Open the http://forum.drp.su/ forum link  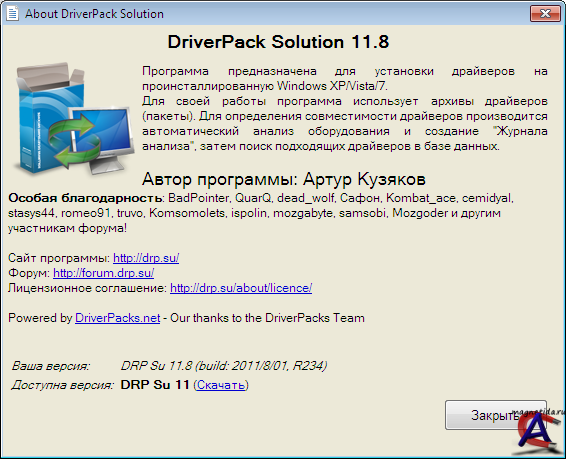coord(103,273)
